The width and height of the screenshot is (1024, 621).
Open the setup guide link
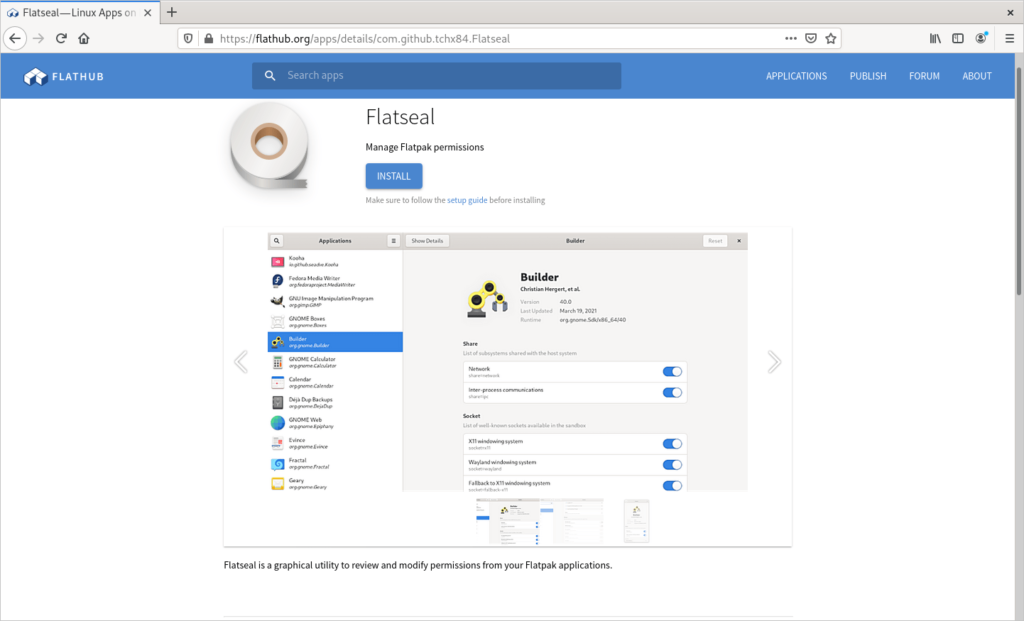pyautogui.click(x=467, y=200)
